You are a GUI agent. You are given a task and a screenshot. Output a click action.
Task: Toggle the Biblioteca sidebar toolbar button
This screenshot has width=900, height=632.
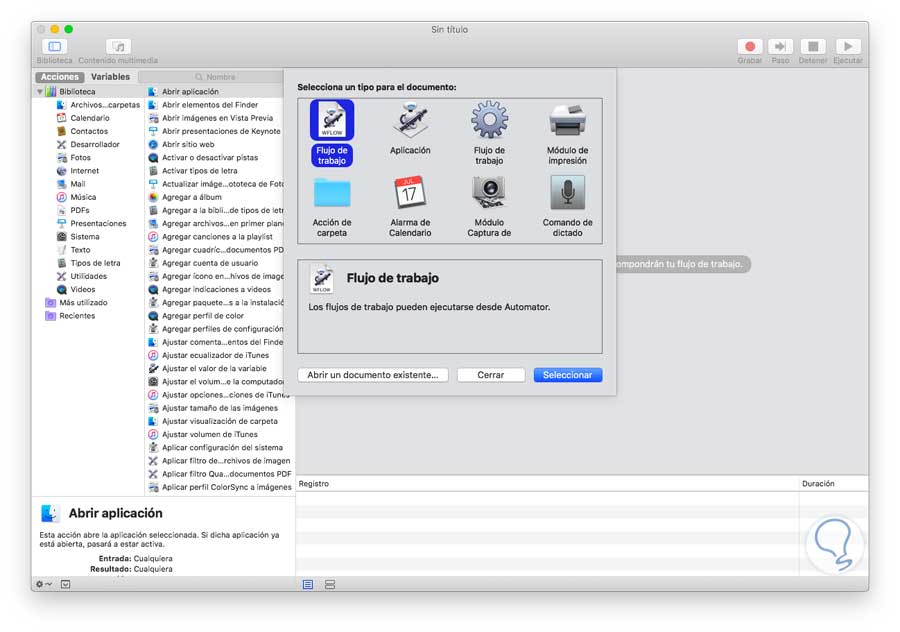coord(55,46)
